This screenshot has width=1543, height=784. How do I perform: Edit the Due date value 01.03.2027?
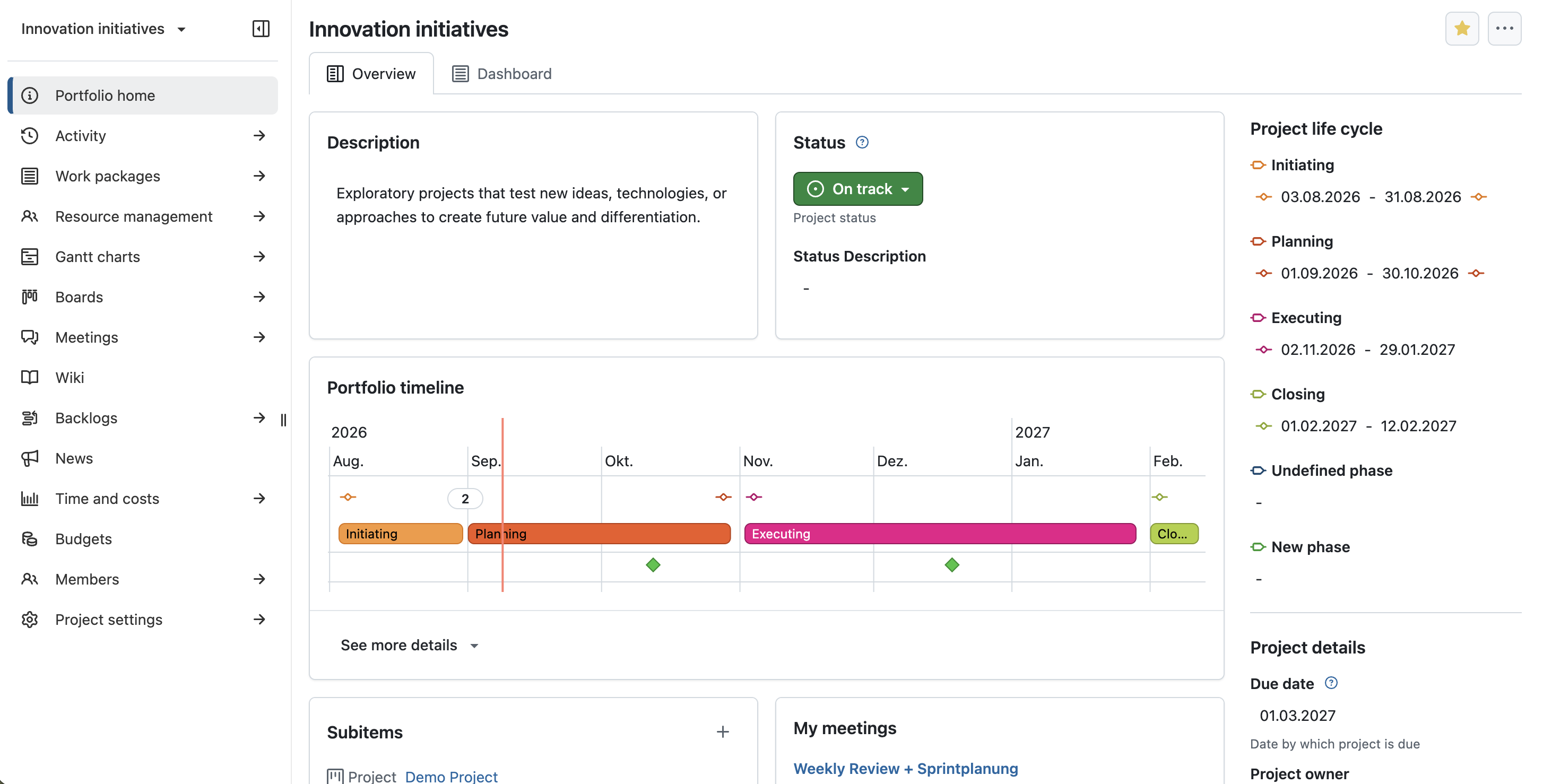coord(1297,715)
